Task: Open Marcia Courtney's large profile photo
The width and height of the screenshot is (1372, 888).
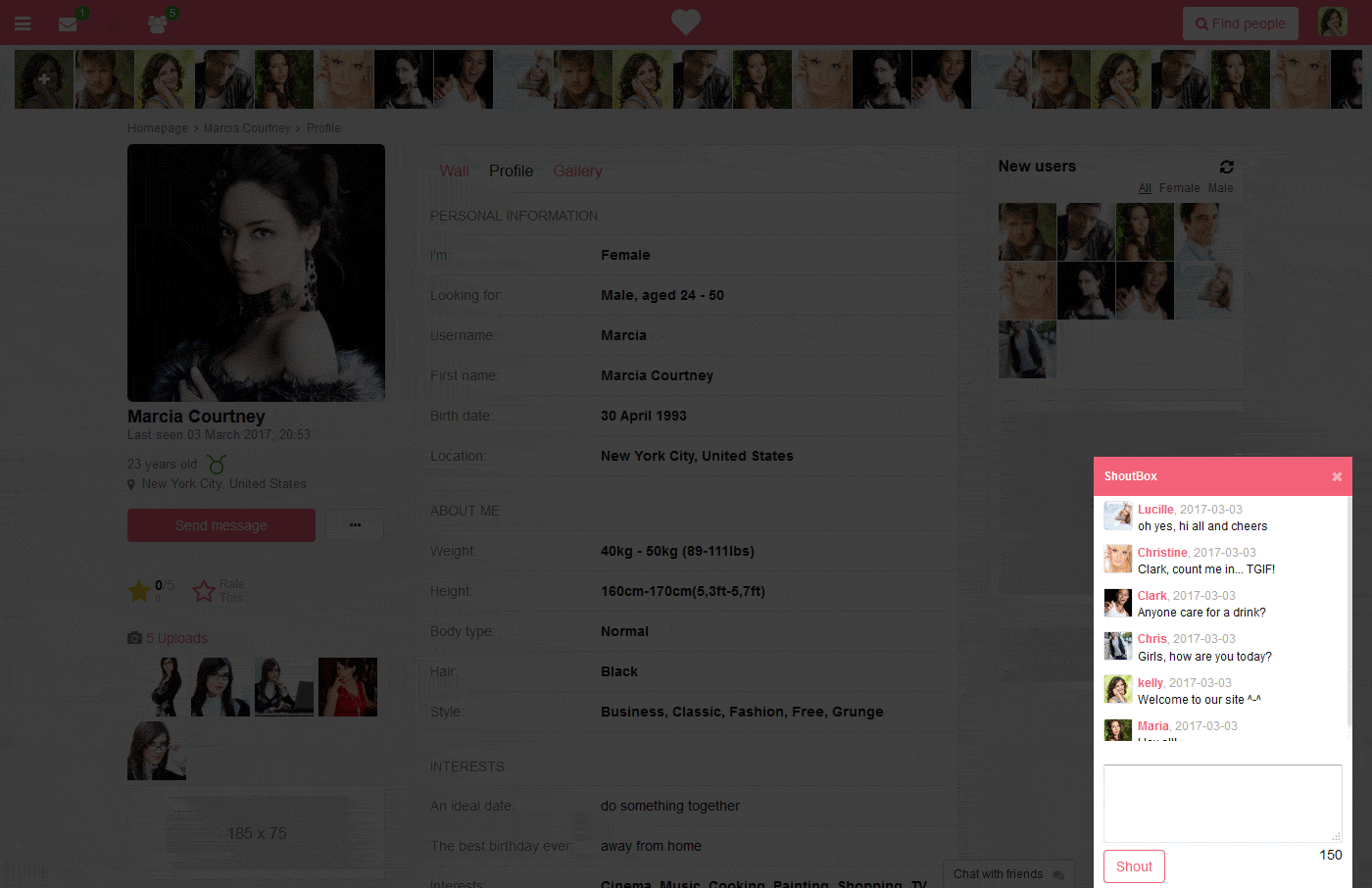Action: point(256,272)
